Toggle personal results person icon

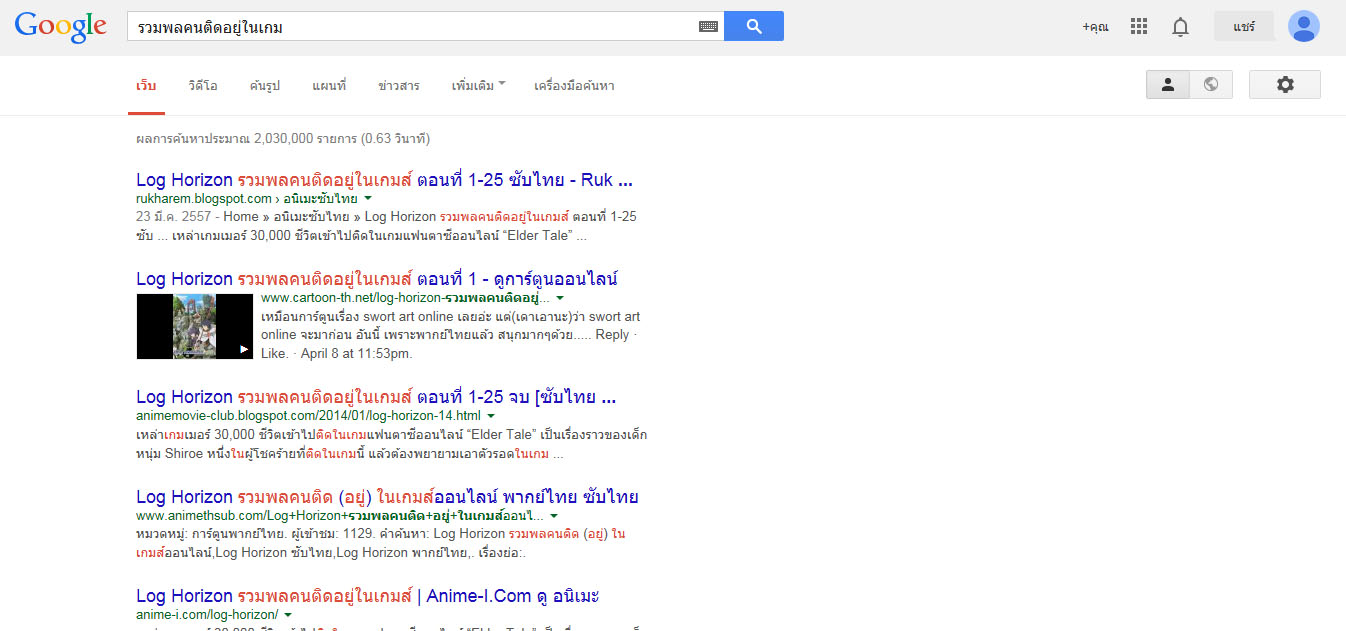[x=1167, y=85]
